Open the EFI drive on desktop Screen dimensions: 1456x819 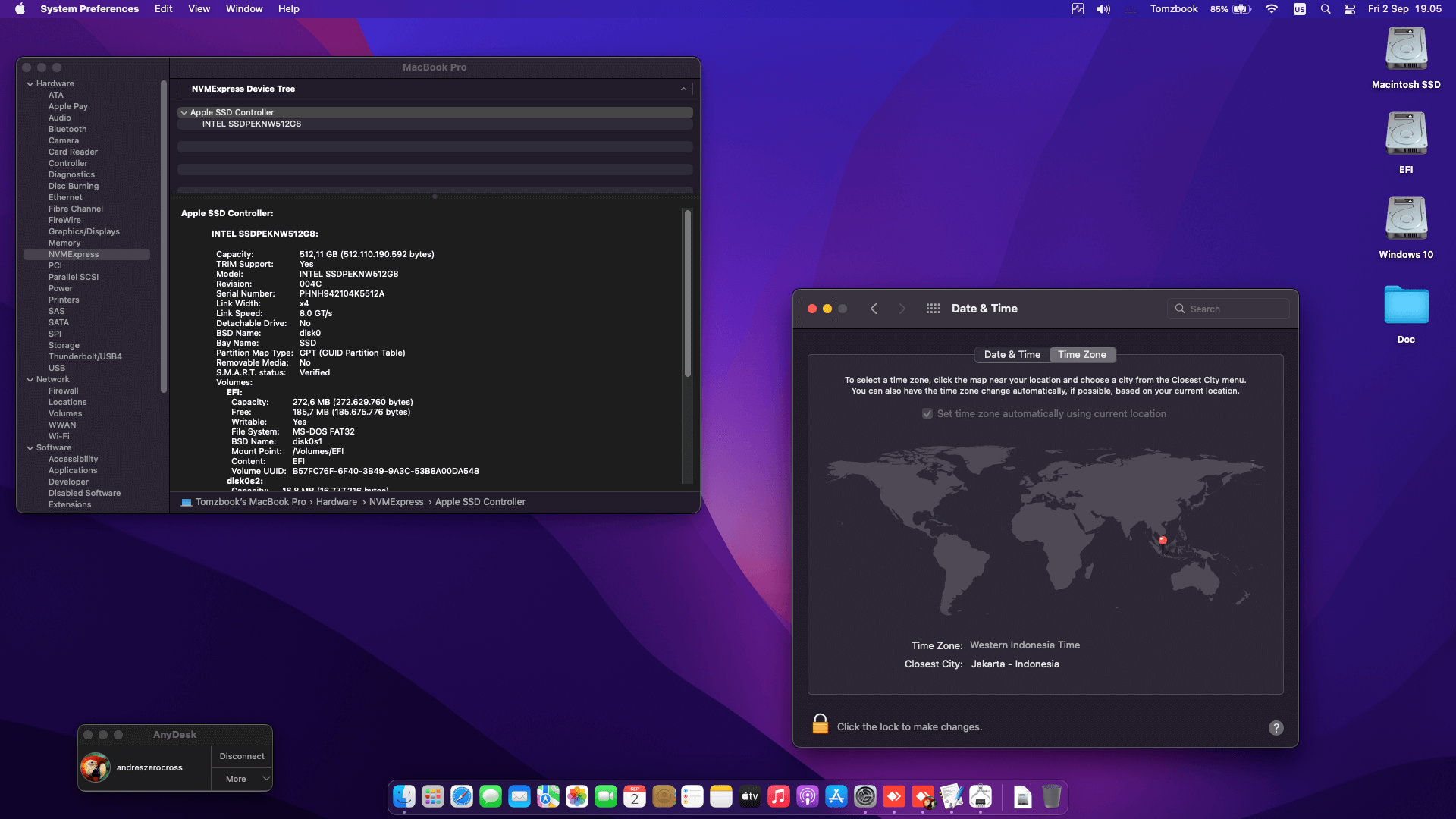pyautogui.click(x=1406, y=133)
